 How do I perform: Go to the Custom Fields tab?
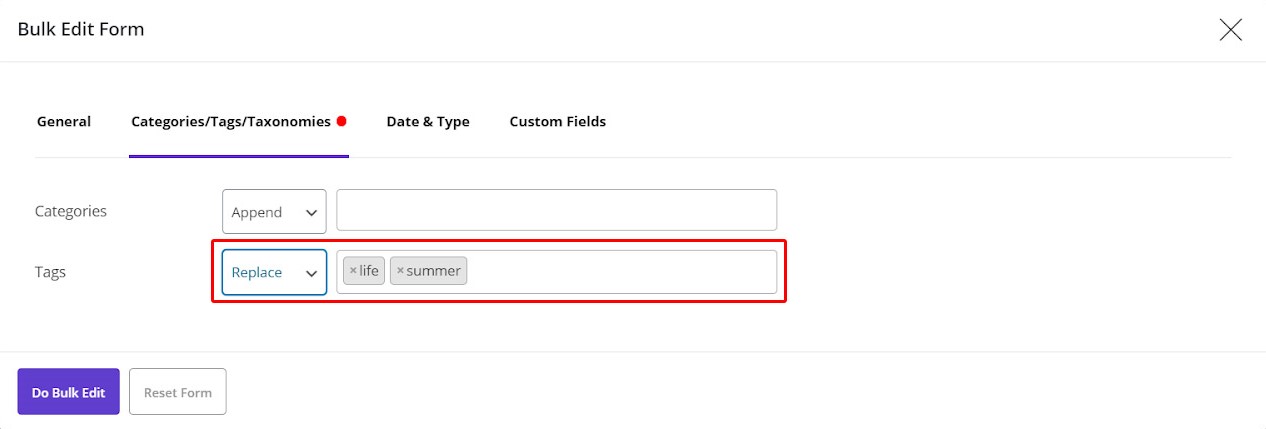coord(558,121)
